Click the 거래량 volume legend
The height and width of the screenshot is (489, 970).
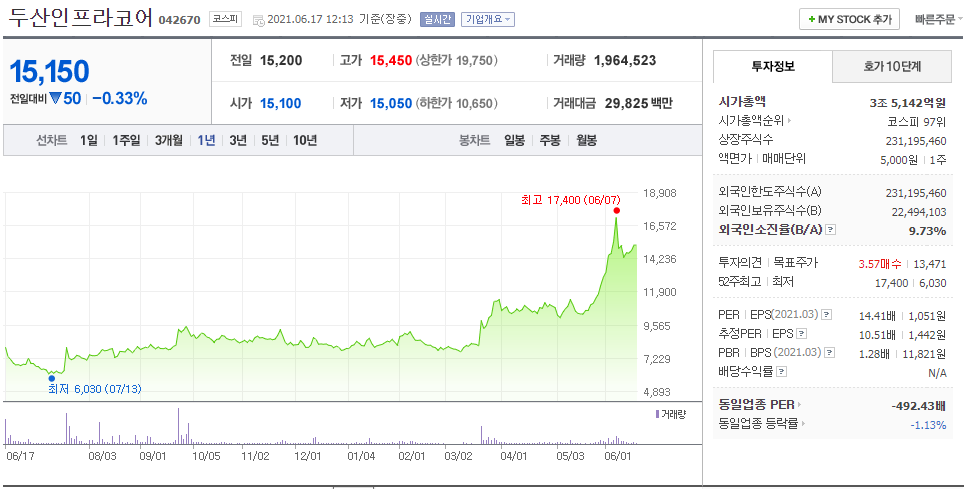[x=671, y=414]
